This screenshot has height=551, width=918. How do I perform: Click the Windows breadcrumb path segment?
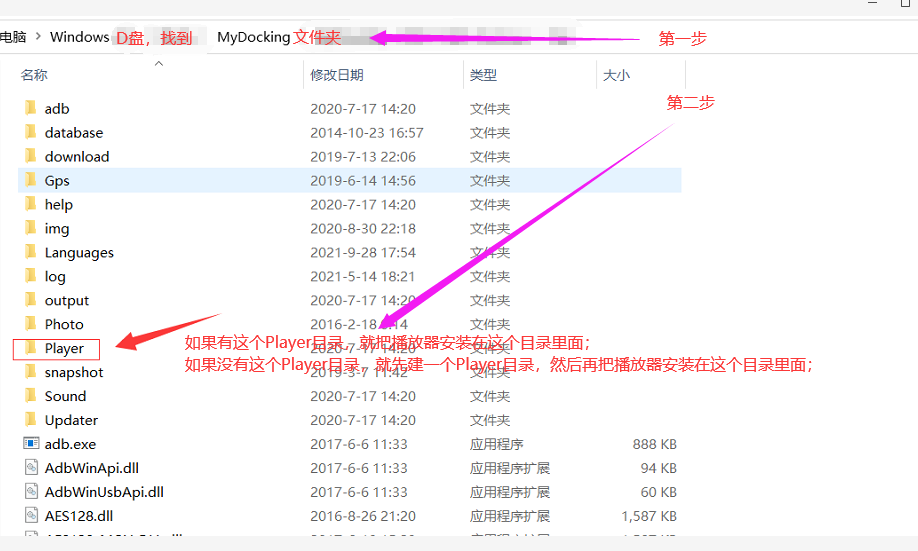[x=79, y=37]
